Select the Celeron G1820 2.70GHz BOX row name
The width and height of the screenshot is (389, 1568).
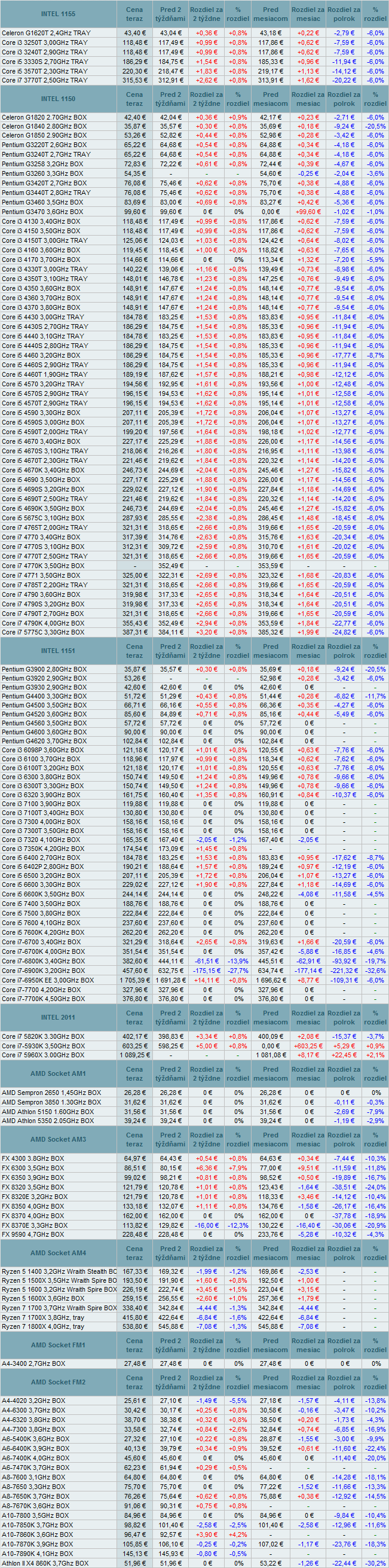[44, 117]
